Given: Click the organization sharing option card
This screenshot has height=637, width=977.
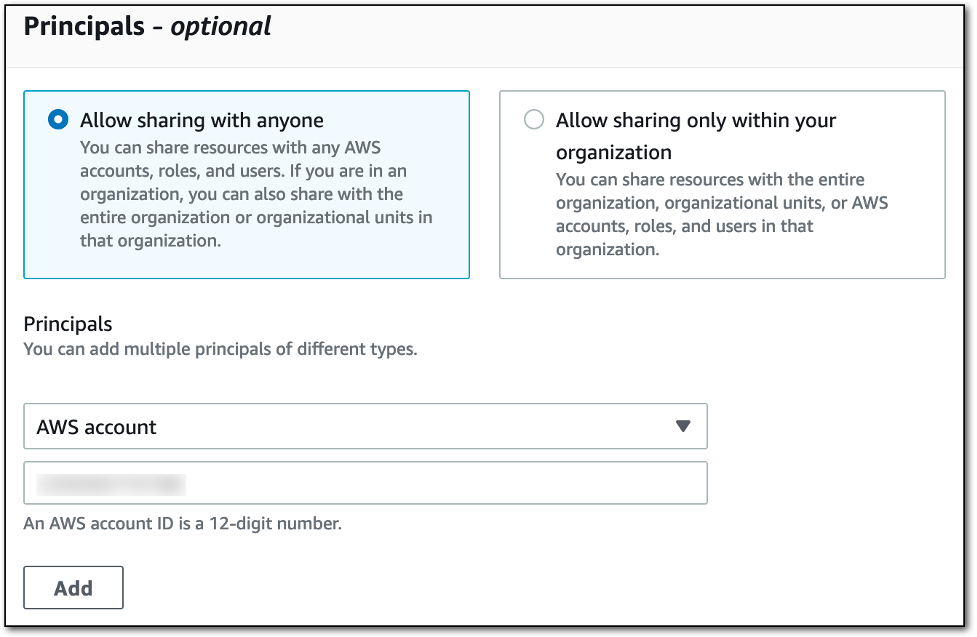Looking at the screenshot, I should click(x=722, y=185).
